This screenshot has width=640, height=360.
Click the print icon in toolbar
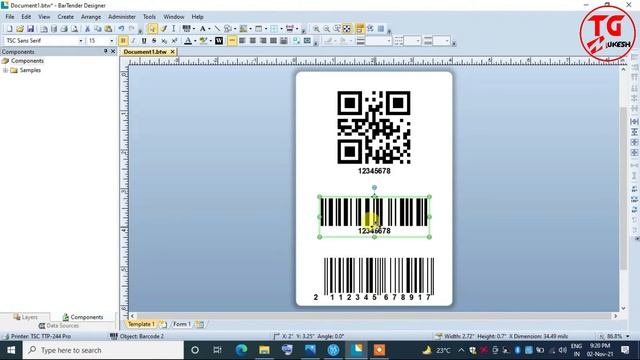tap(64, 29)
